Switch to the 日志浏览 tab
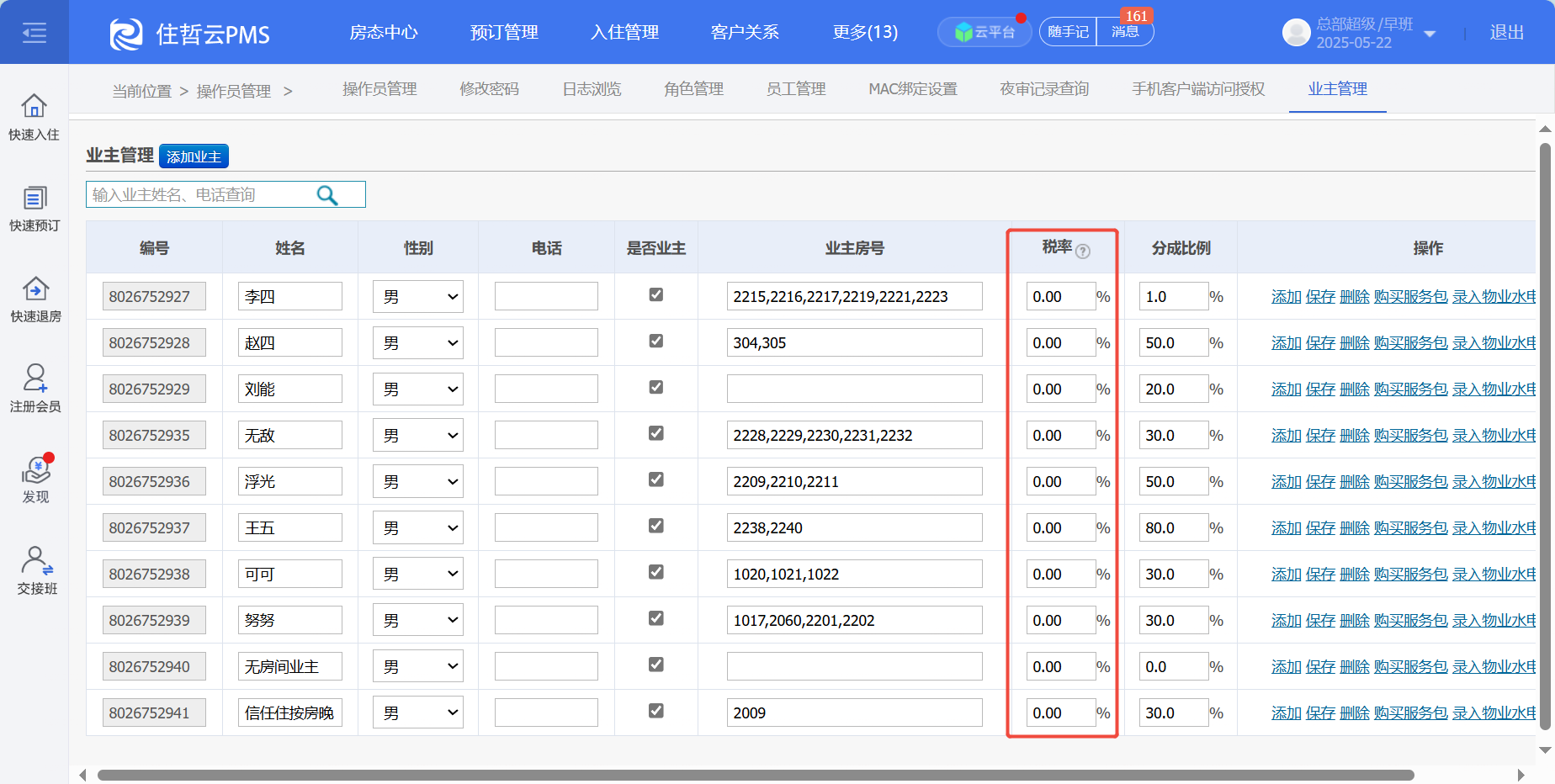Viewport: 1555px width, 784px height. tap(592, 88)
